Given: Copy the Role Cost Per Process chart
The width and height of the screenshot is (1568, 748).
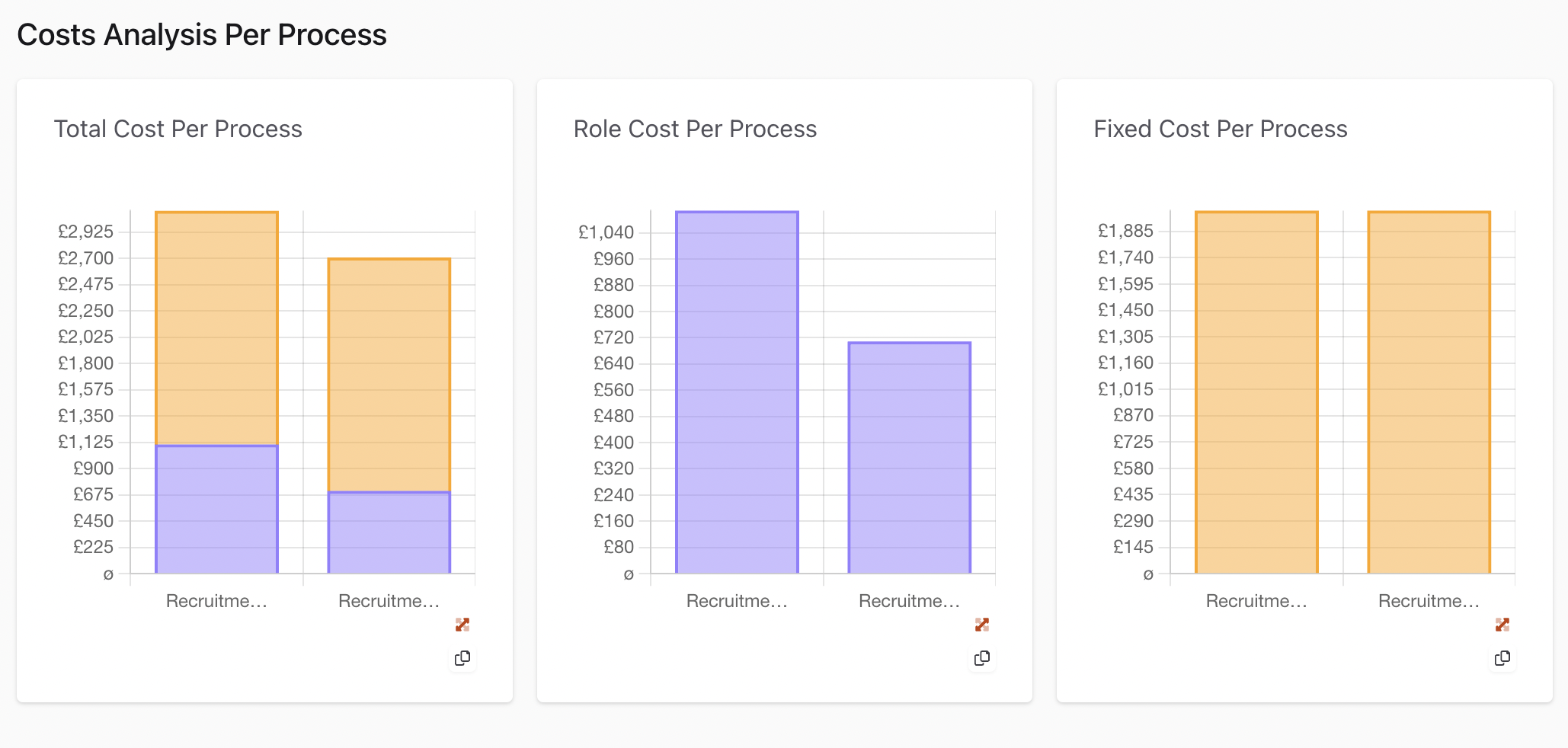Looking at the screenshot, I should click(x=982, y=658).
